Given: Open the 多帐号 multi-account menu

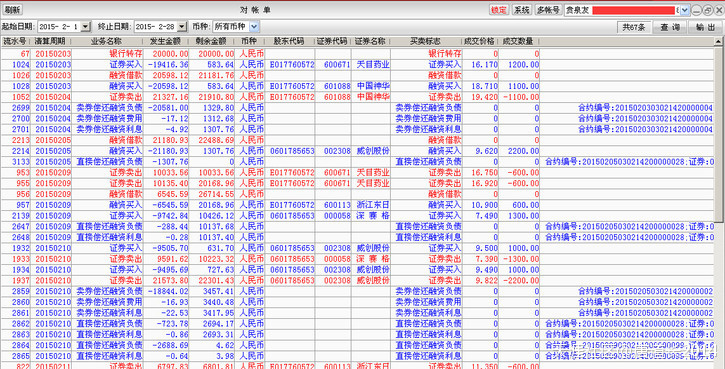Looking at the screenshot, I should coord(548,10).
